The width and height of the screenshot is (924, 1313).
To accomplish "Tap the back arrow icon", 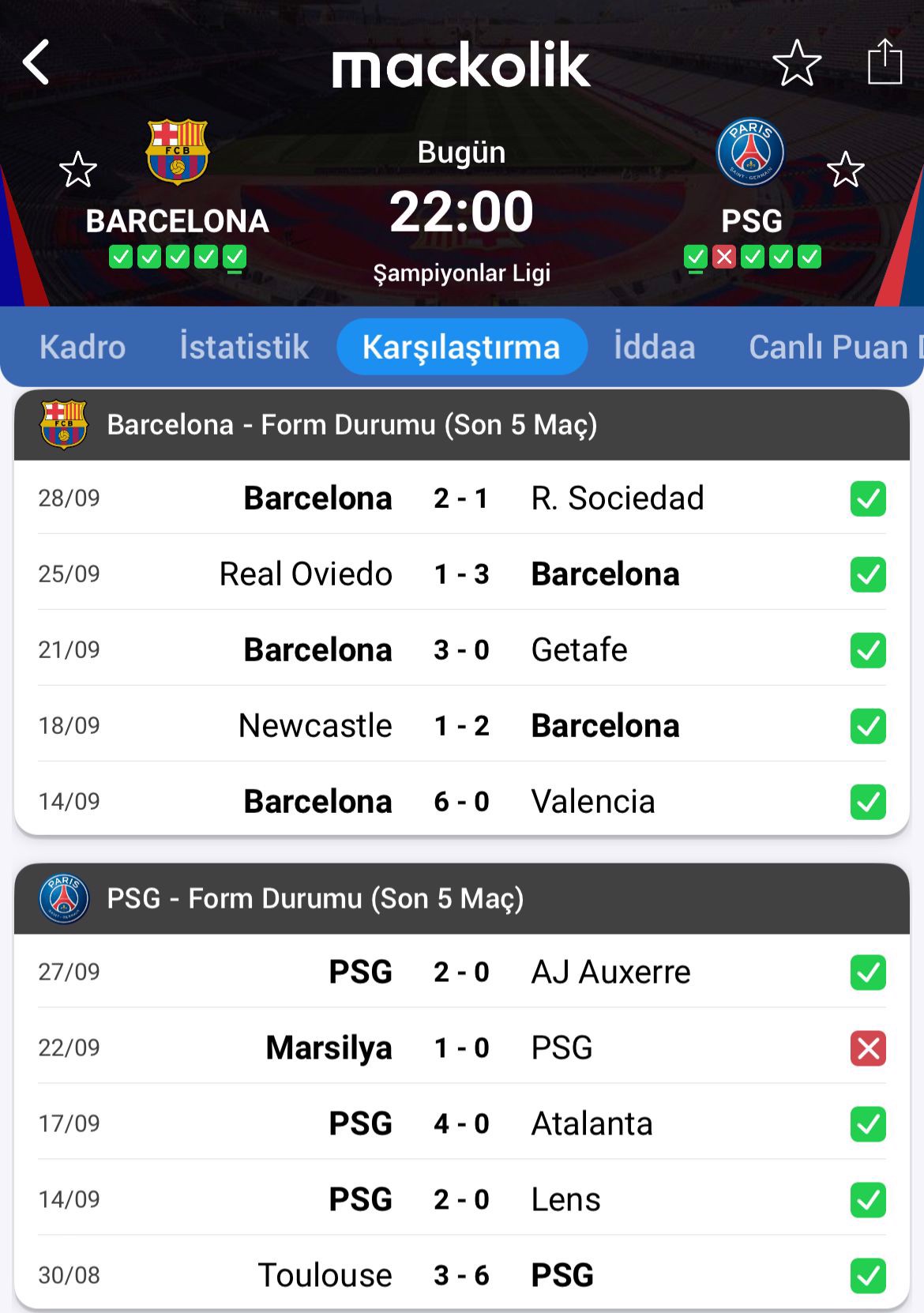I will point(36,62).
